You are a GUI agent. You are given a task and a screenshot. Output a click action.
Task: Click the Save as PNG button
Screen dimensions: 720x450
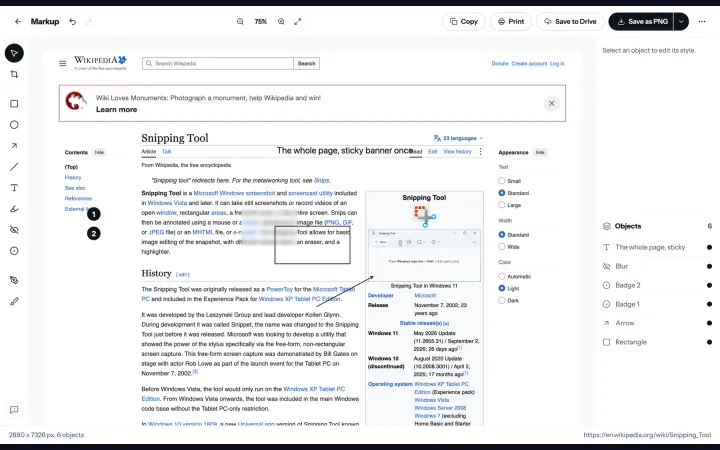641,22
